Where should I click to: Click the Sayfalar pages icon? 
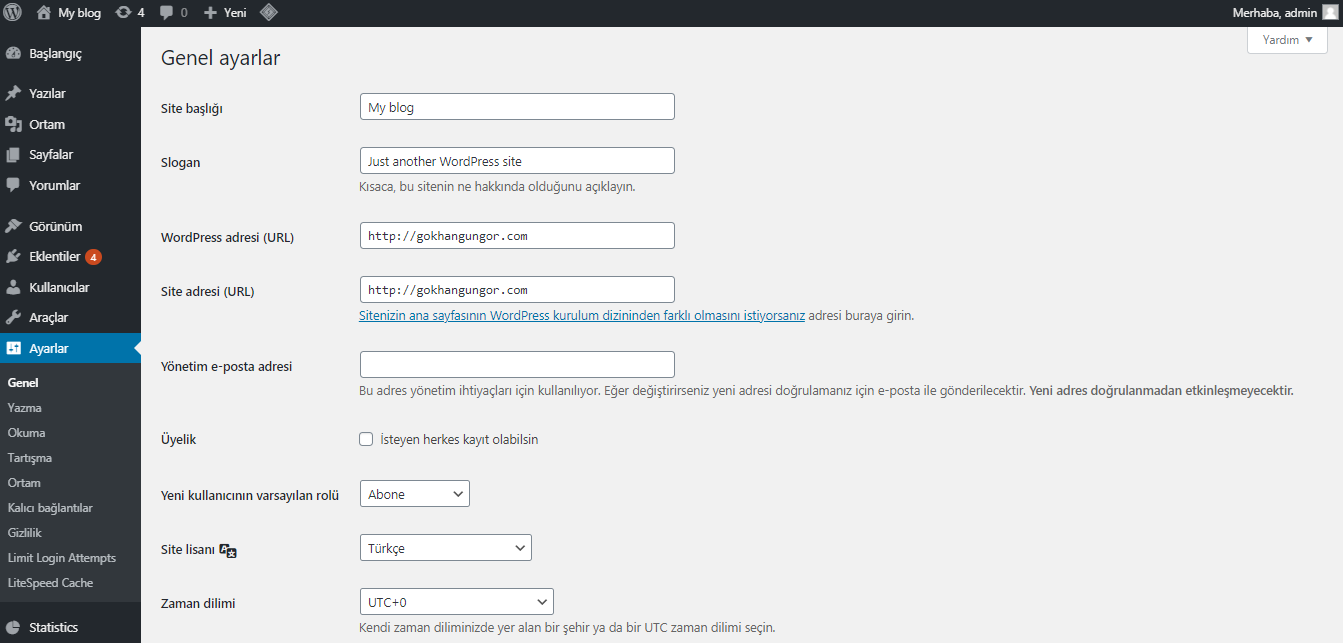13,155
